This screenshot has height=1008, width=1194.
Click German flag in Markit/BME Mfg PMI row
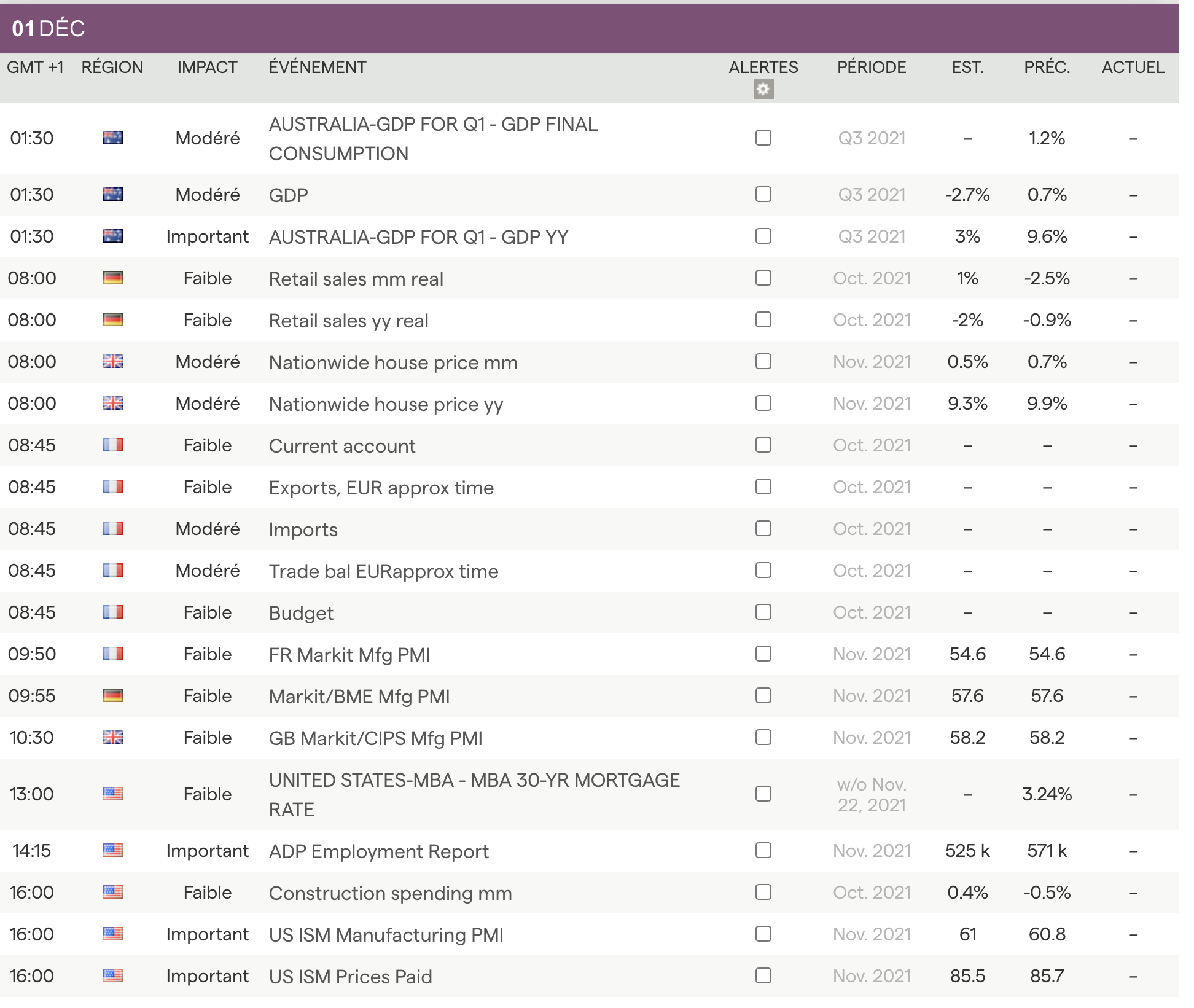[x=113, y=696]
